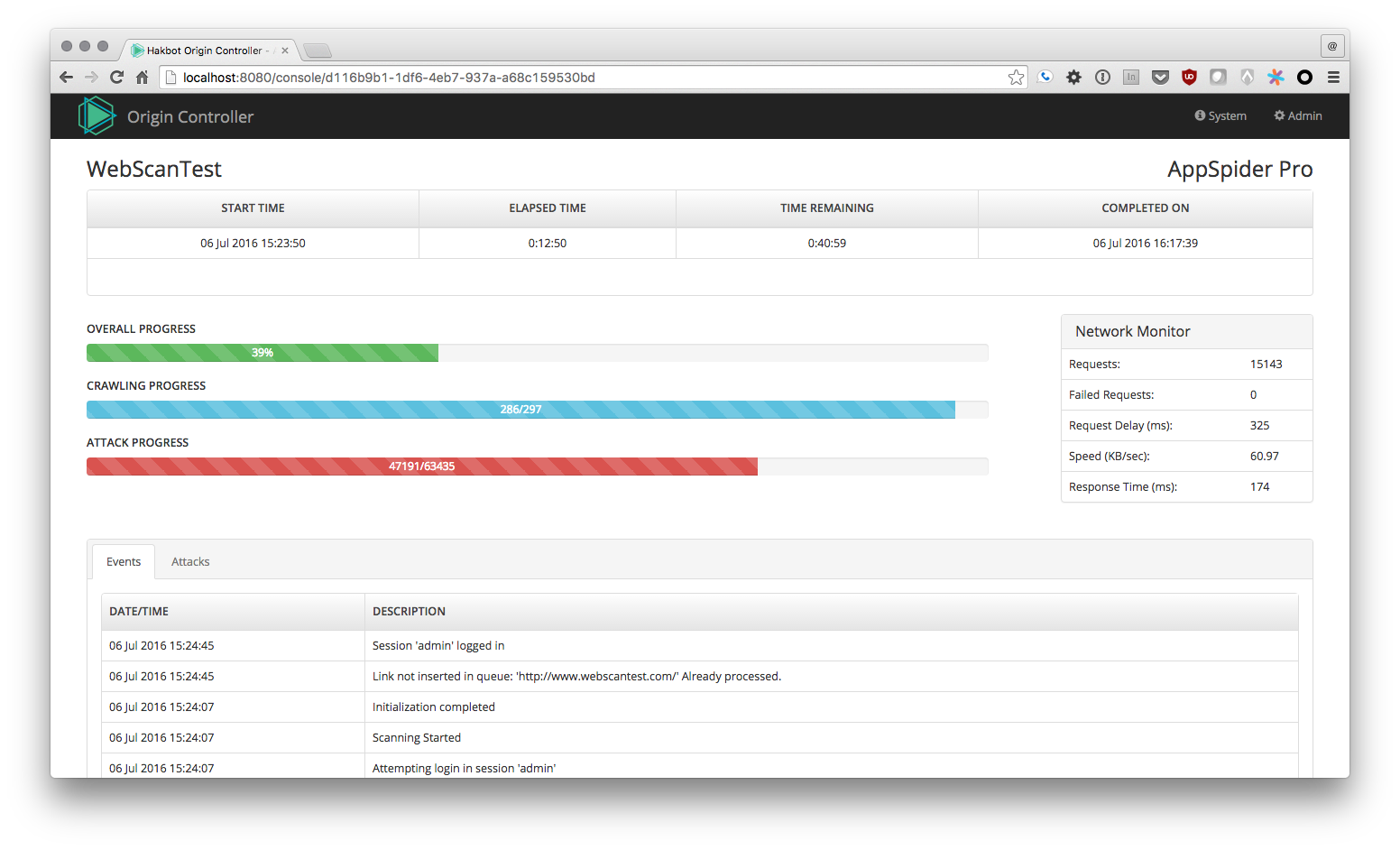
Task: Click the page info icon in address bar
Action: [170, 78]
